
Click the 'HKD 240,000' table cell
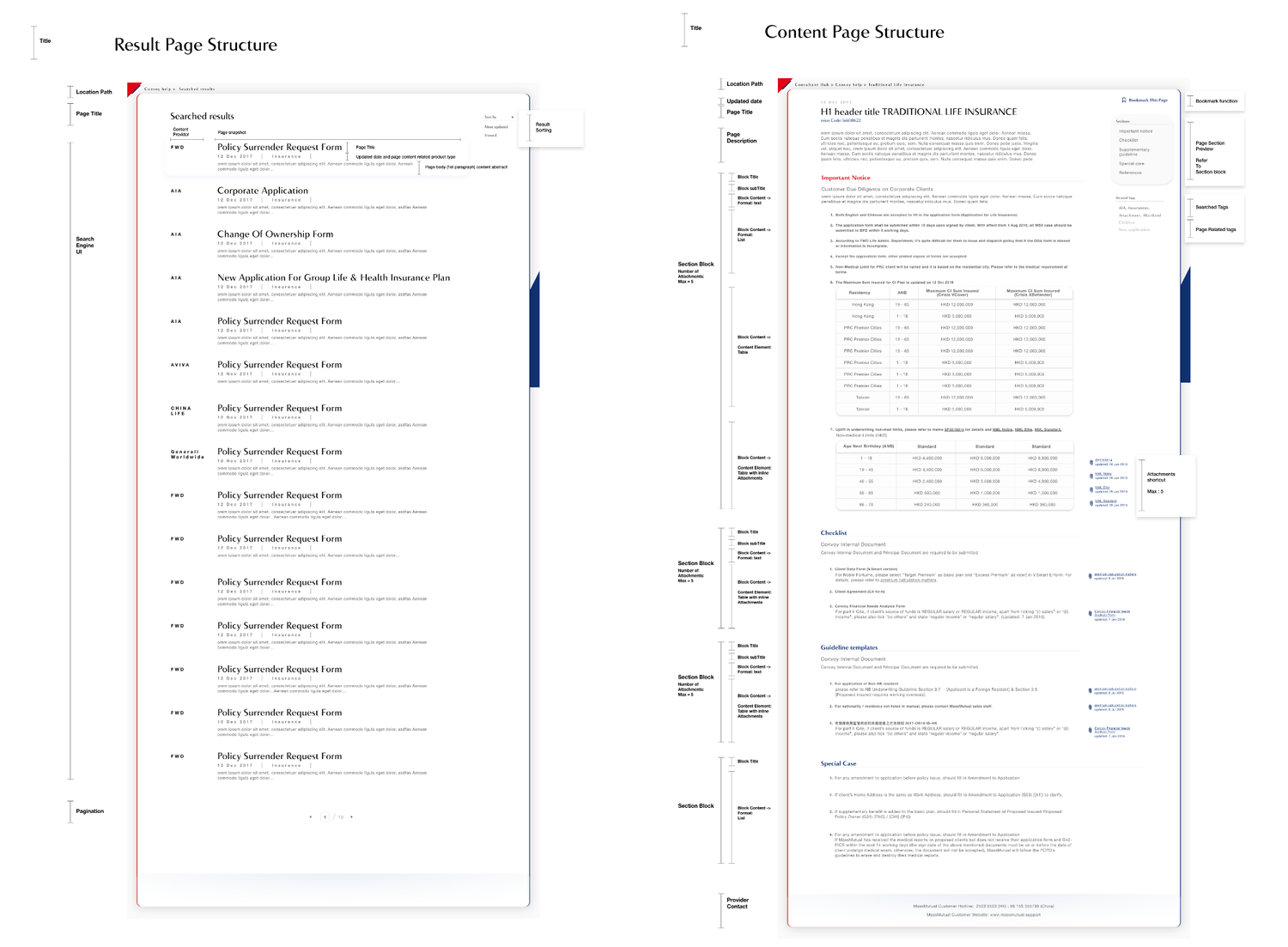tap(927, 505)
